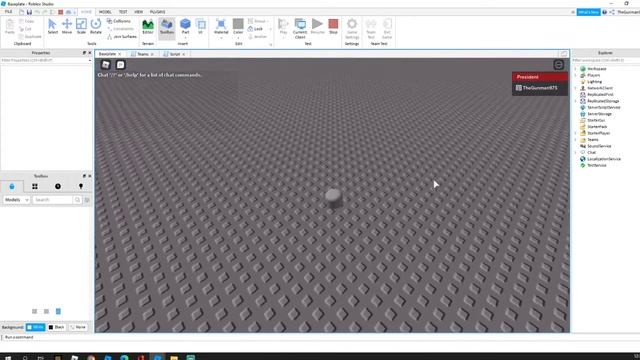Viewport: 640px width, 360px height.
Task: Open Toolbox Inventory grid icon
Action: point(35,187)
